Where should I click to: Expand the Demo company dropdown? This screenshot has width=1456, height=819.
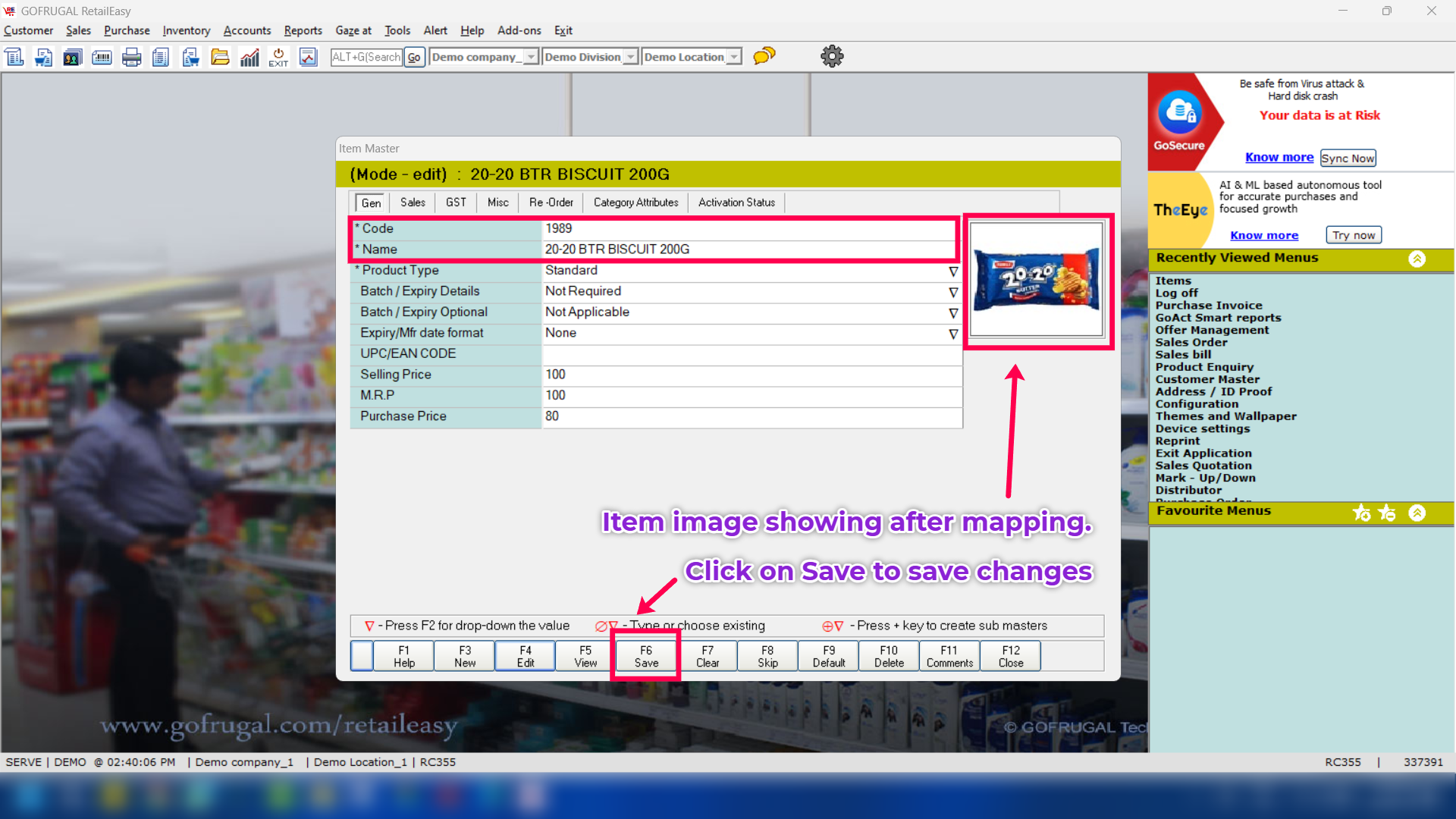point(531,57)
